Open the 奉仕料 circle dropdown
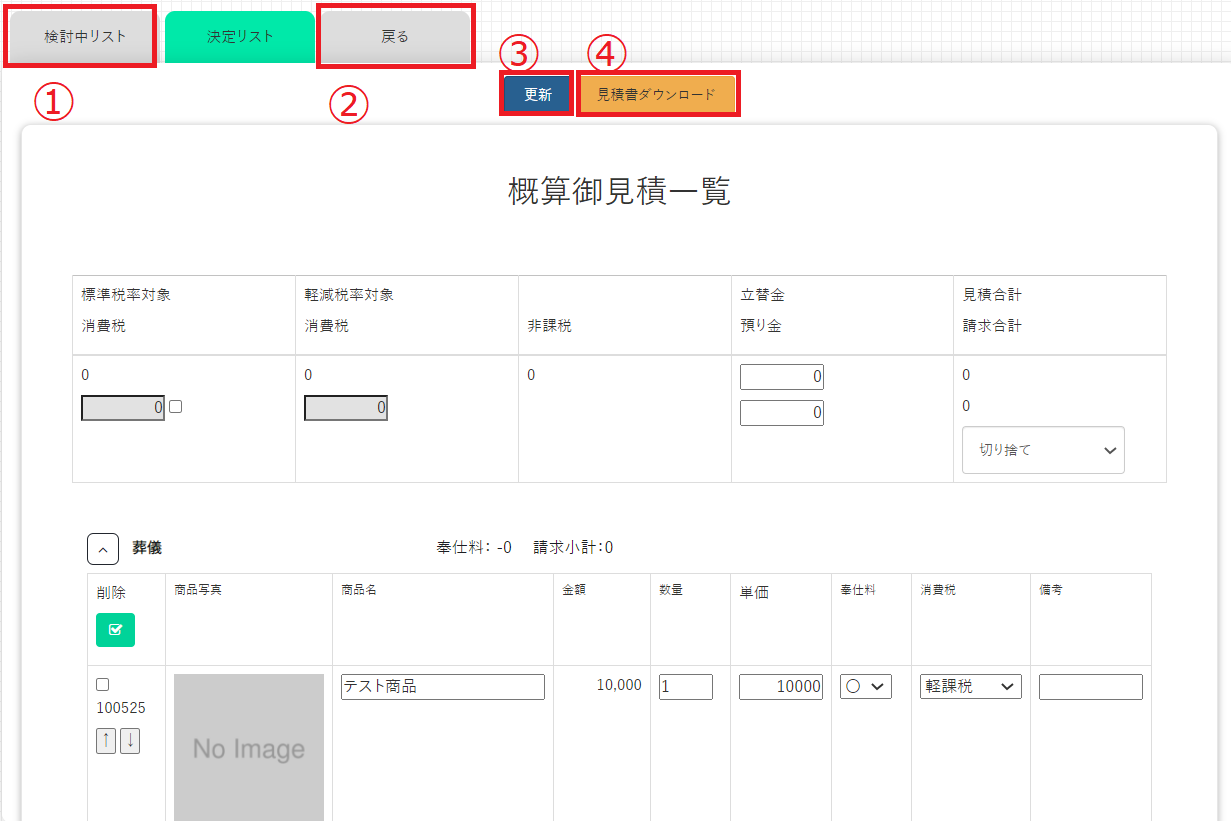This screenshot has width=1231, height=821. pos(865,686)
